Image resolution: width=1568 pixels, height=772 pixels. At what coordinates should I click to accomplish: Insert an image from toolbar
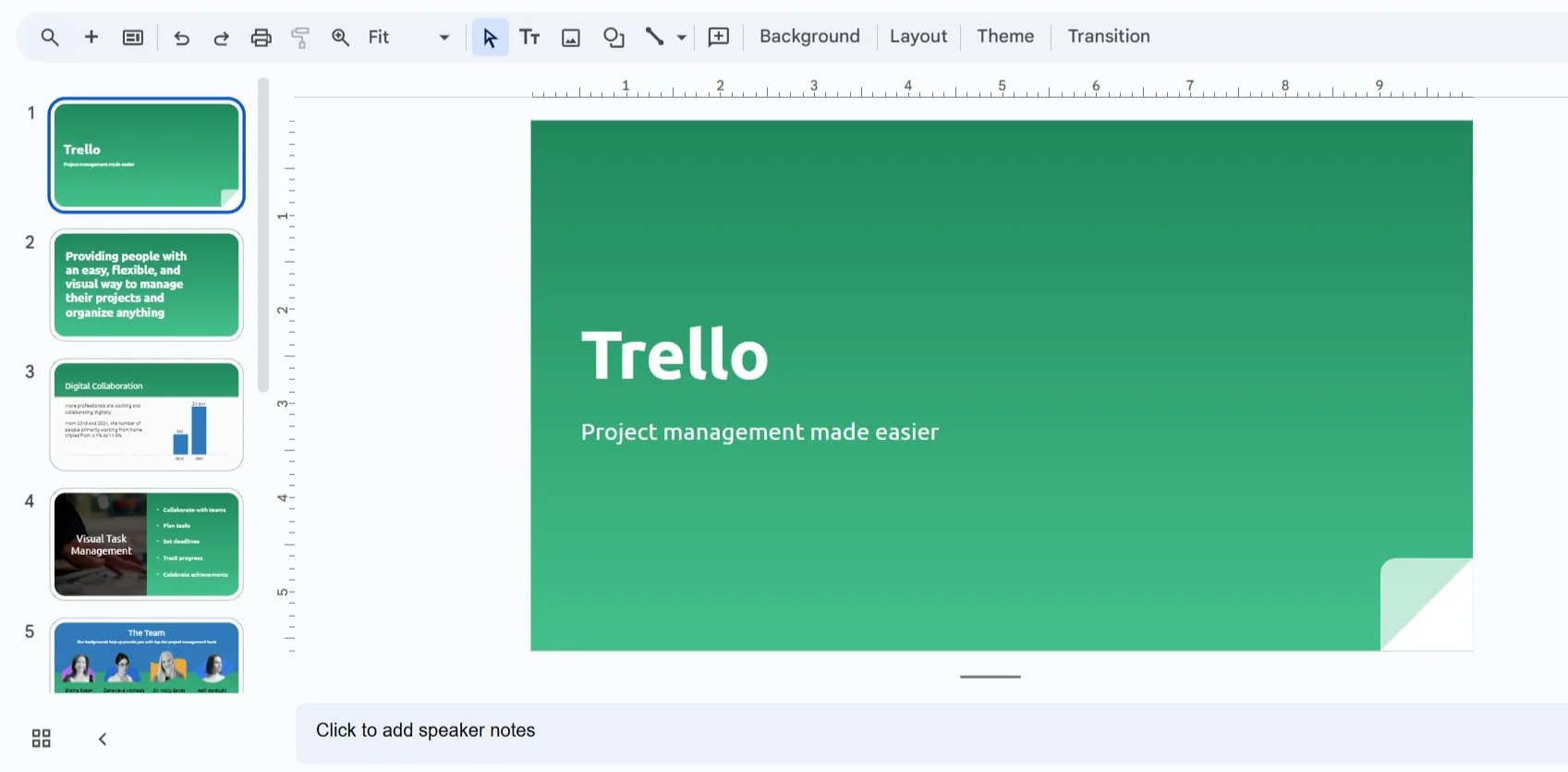pyautogui.click(x=571, y=37)
